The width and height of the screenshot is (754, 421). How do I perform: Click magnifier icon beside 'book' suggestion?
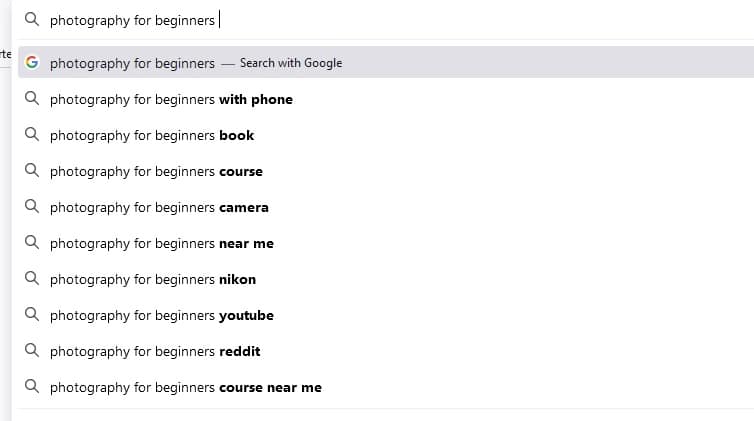pos(32,135)
